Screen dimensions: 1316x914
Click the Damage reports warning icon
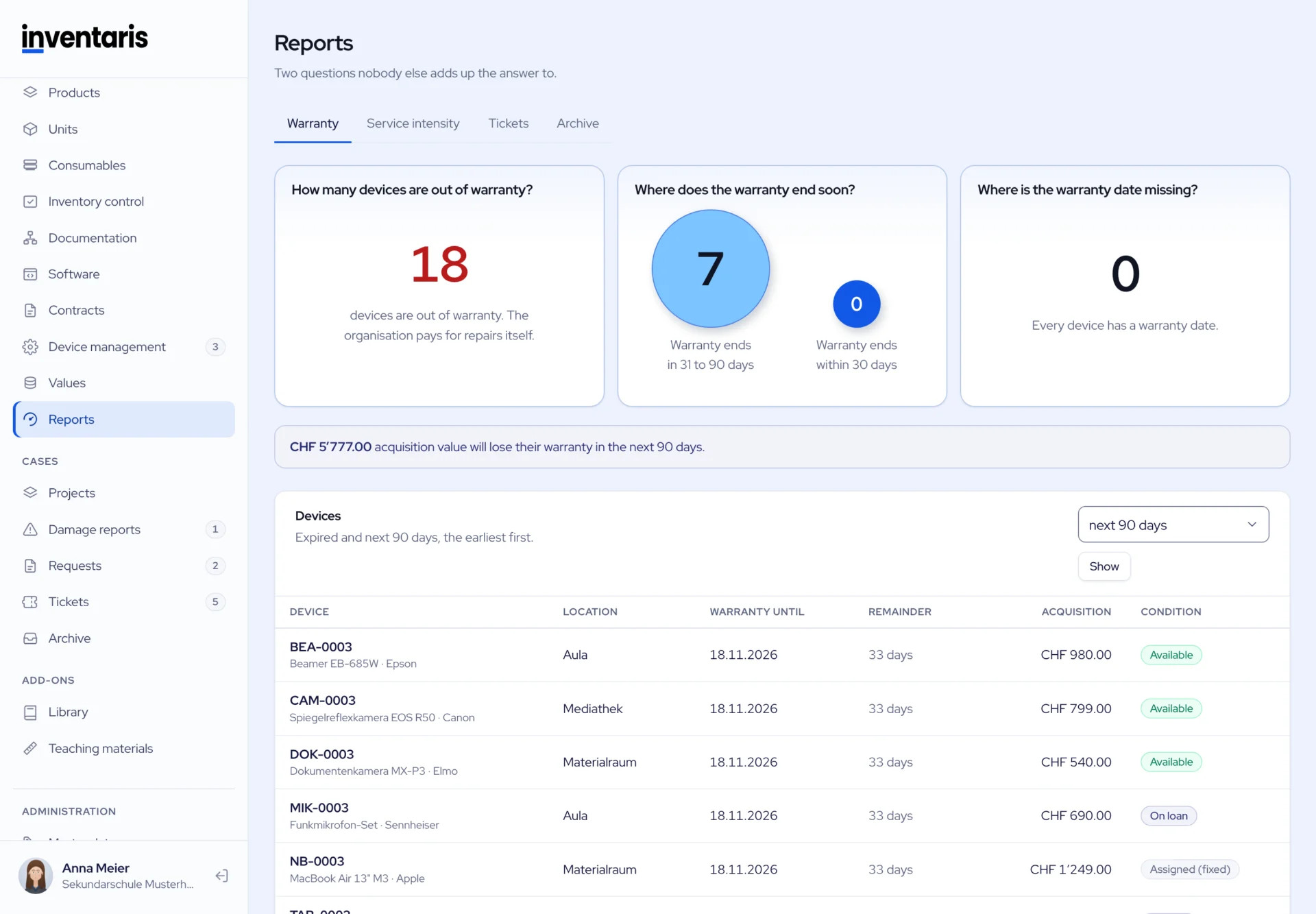(x=30, y=529)
